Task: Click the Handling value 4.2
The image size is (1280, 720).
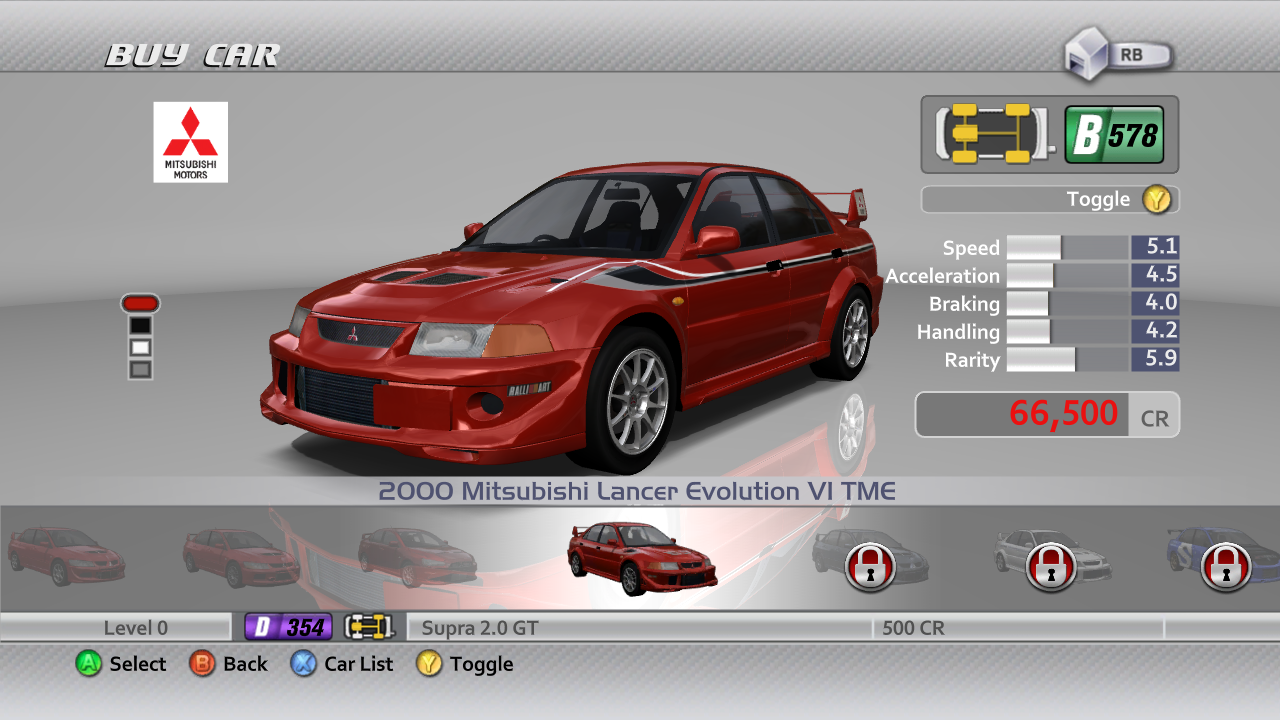Action: pyautogui.click(x=1156, y=332)
